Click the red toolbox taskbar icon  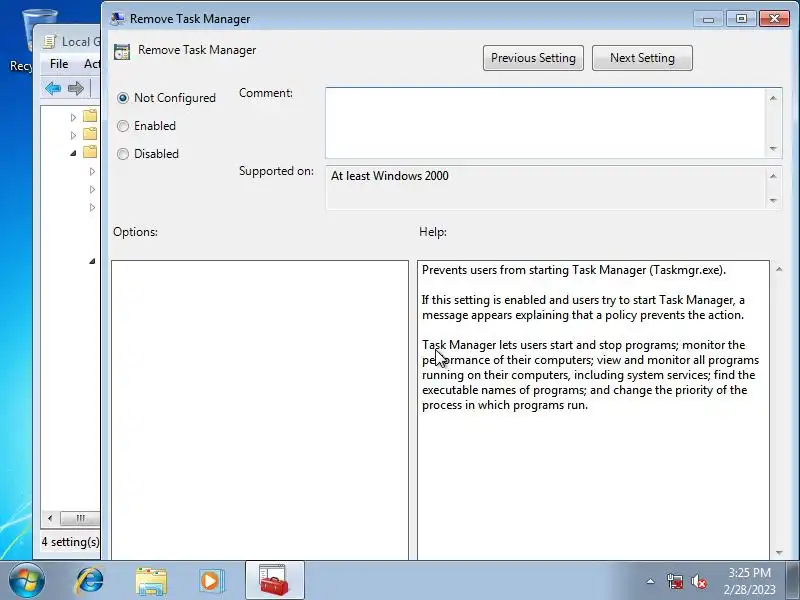(x=274, y=581)
